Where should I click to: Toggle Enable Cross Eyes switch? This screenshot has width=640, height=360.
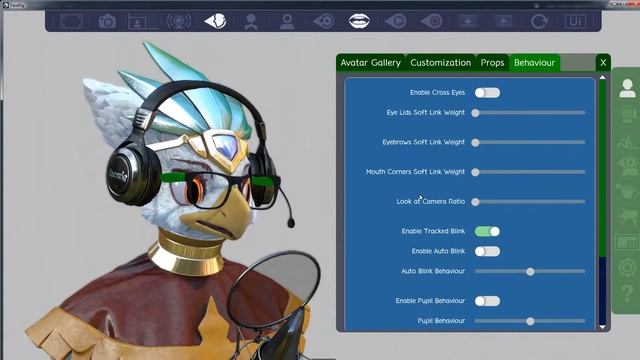pos(487,93)
